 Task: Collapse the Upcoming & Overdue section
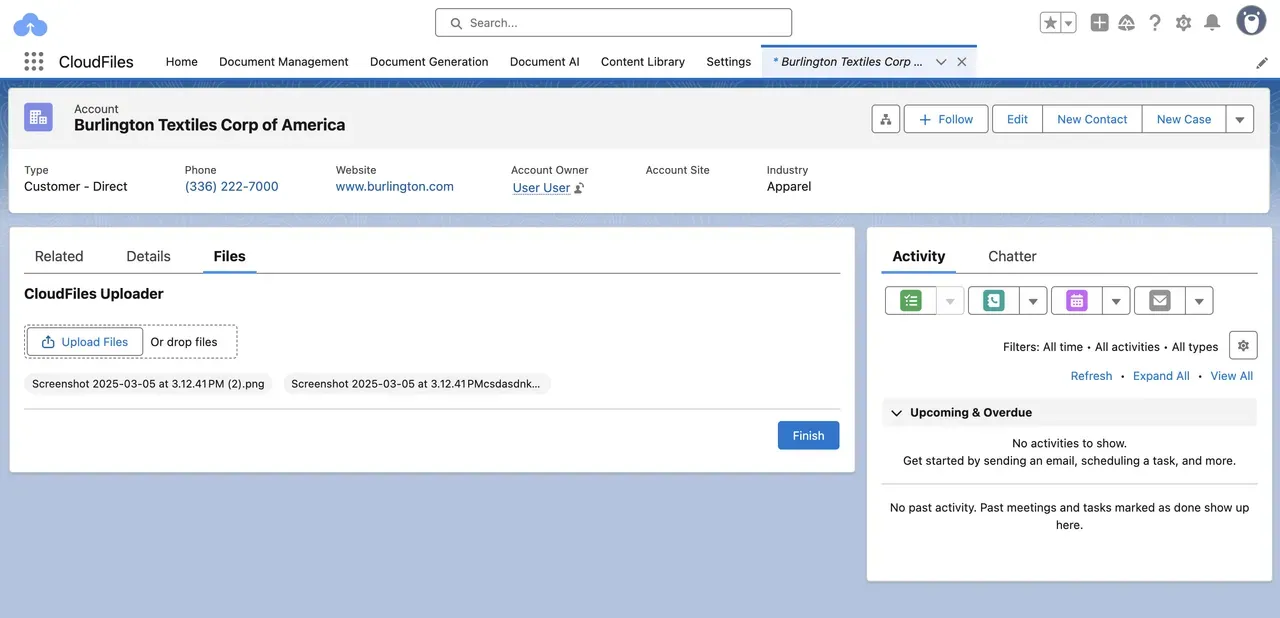897,412
